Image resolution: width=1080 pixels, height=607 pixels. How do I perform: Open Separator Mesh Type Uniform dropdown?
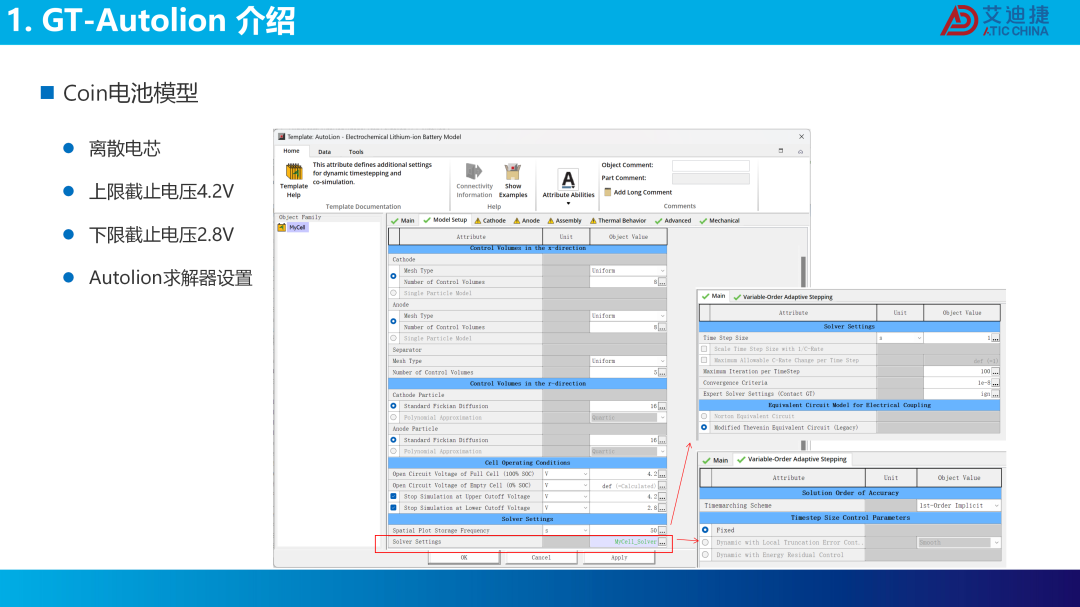click(627, 361)
